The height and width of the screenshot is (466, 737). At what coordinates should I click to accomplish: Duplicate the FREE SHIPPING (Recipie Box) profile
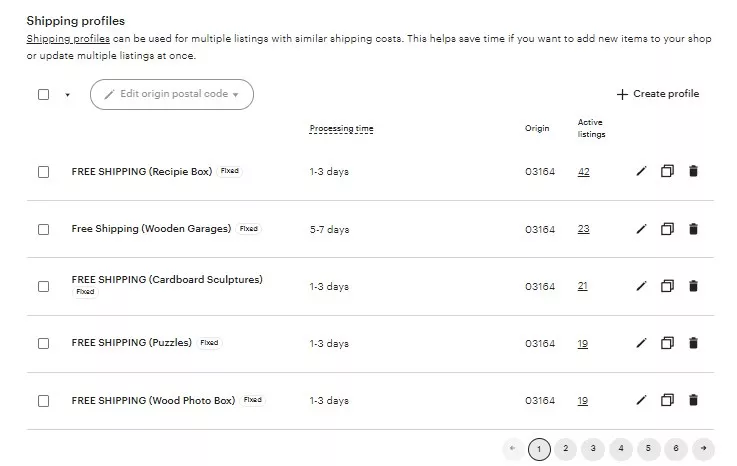coord(667,171)
